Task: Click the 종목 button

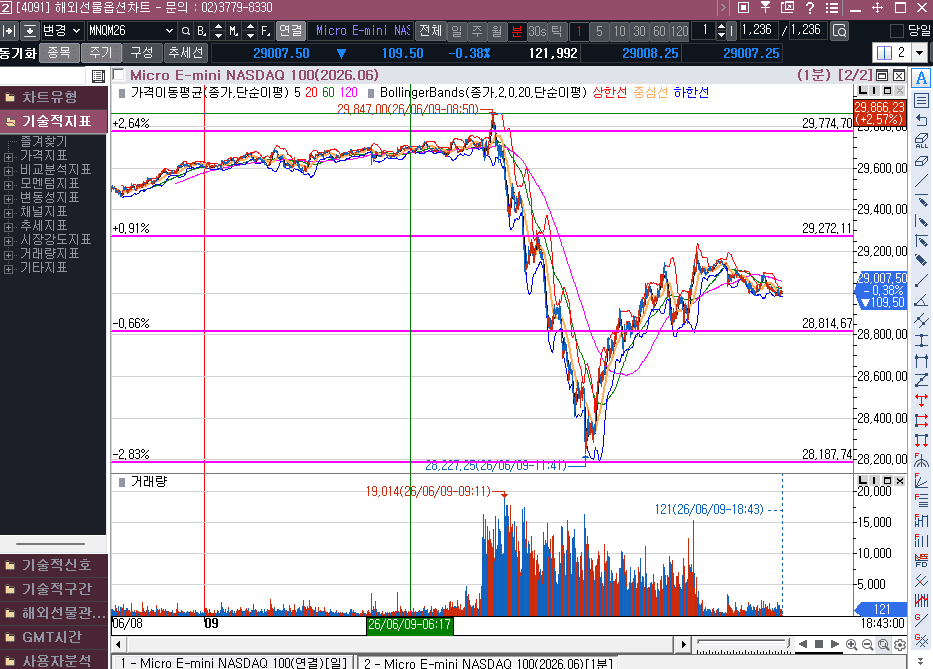Action: 59,53
